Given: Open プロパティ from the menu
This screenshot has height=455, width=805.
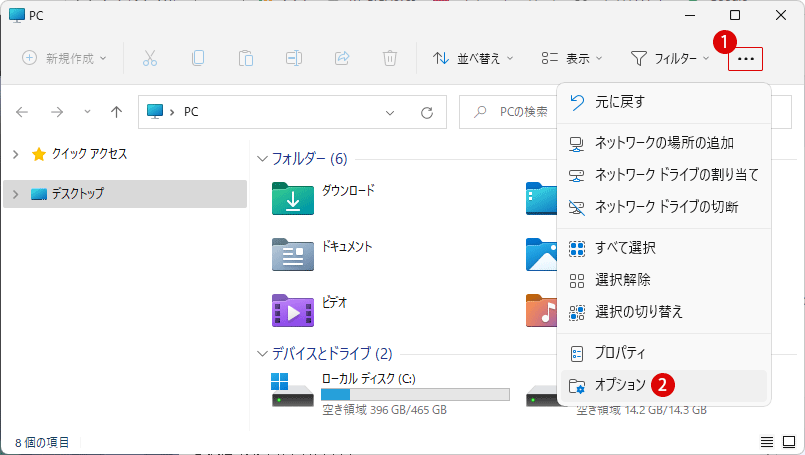Looking at the screenshot, I should click(x=664, y=353).
